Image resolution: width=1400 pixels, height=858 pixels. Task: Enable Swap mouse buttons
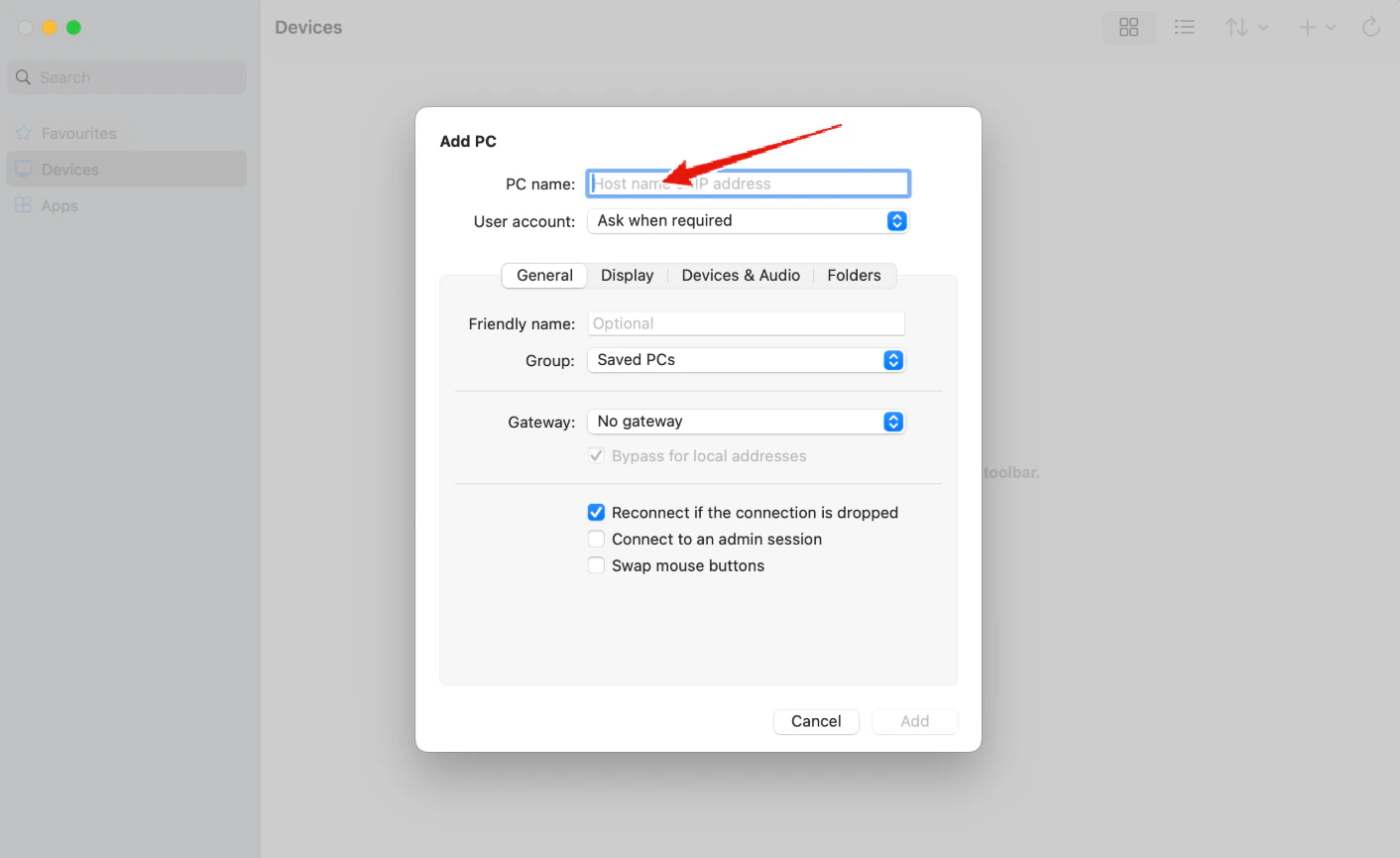point(596,564)
